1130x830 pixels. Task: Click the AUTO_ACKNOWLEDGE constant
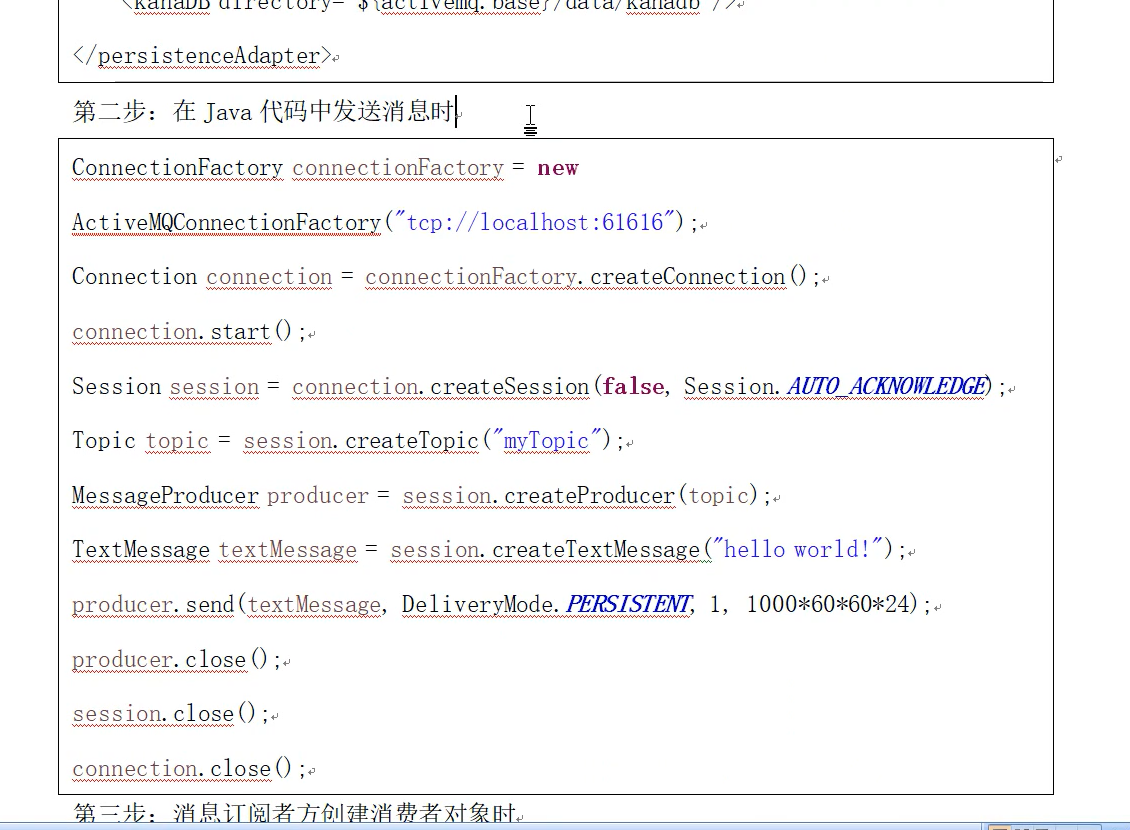(886, 387)
